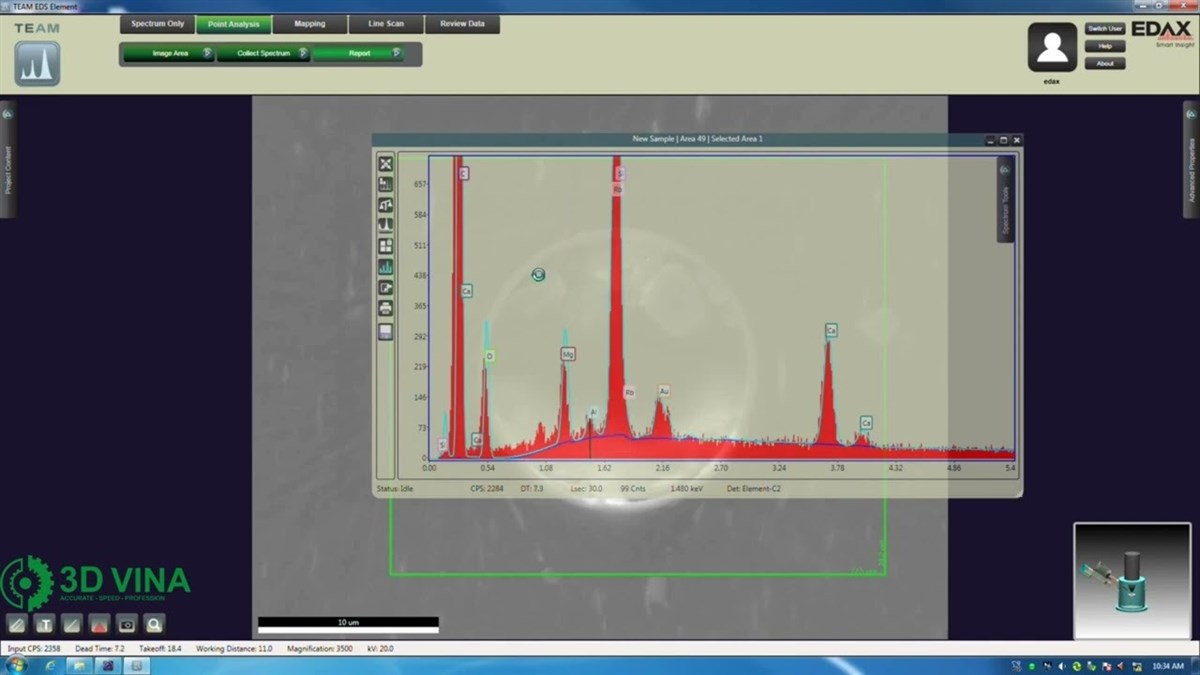Toggle the green bar-chart spectrum display button

coord(386,267)
